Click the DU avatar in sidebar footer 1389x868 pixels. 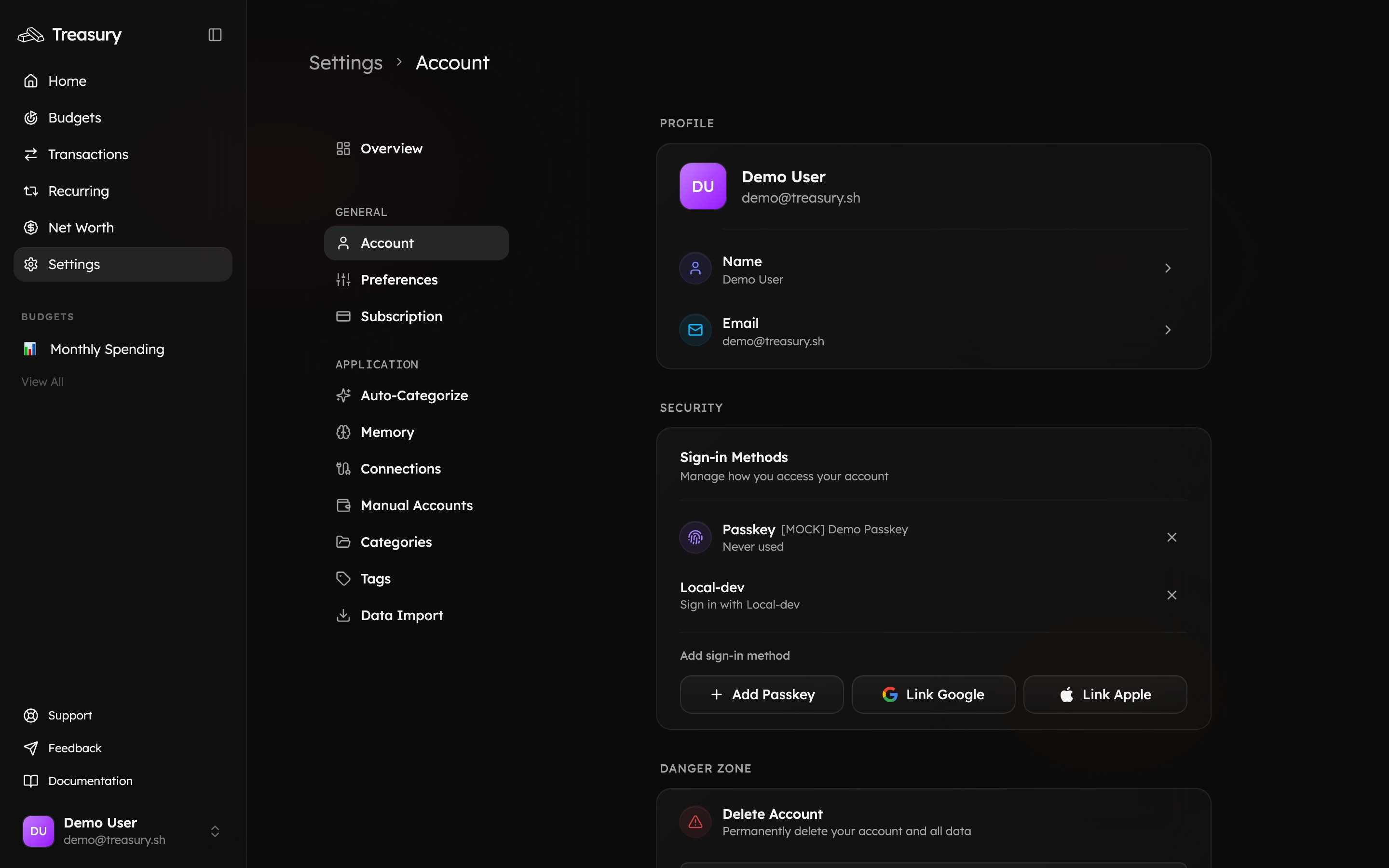pyautogui.click(x=39, y=831)
